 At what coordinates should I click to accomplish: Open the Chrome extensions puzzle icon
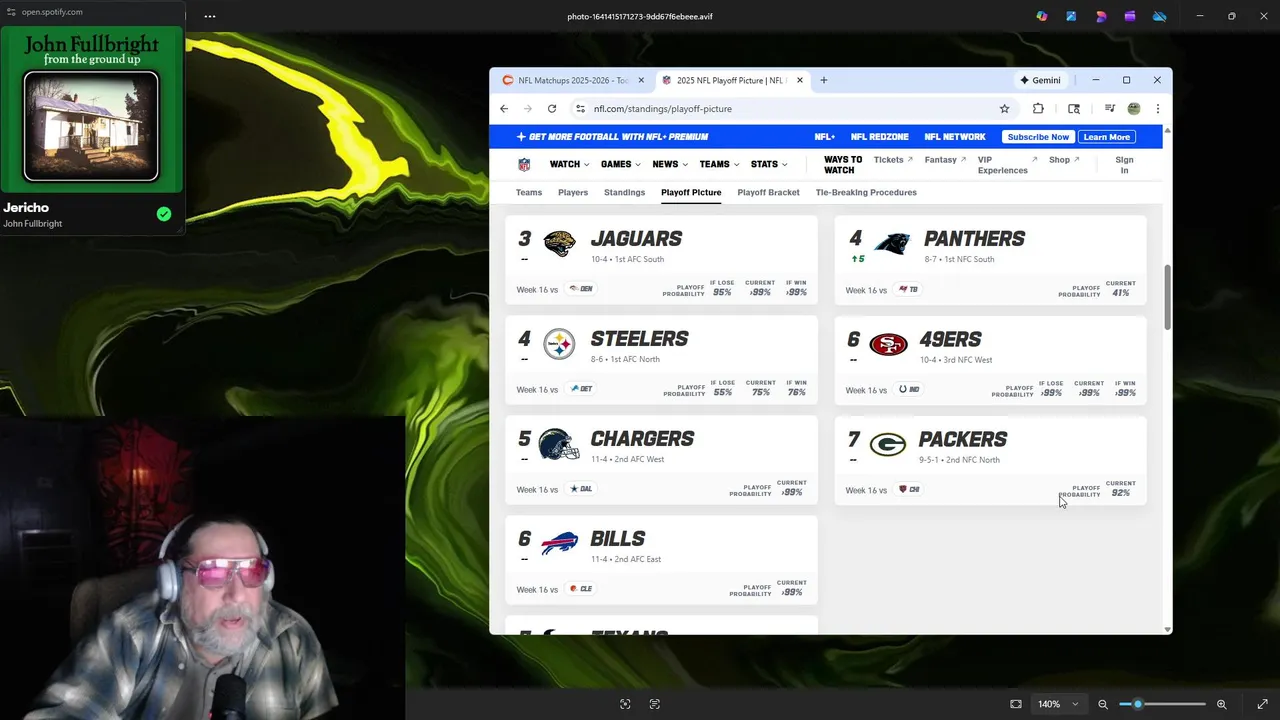(1038, 108)
